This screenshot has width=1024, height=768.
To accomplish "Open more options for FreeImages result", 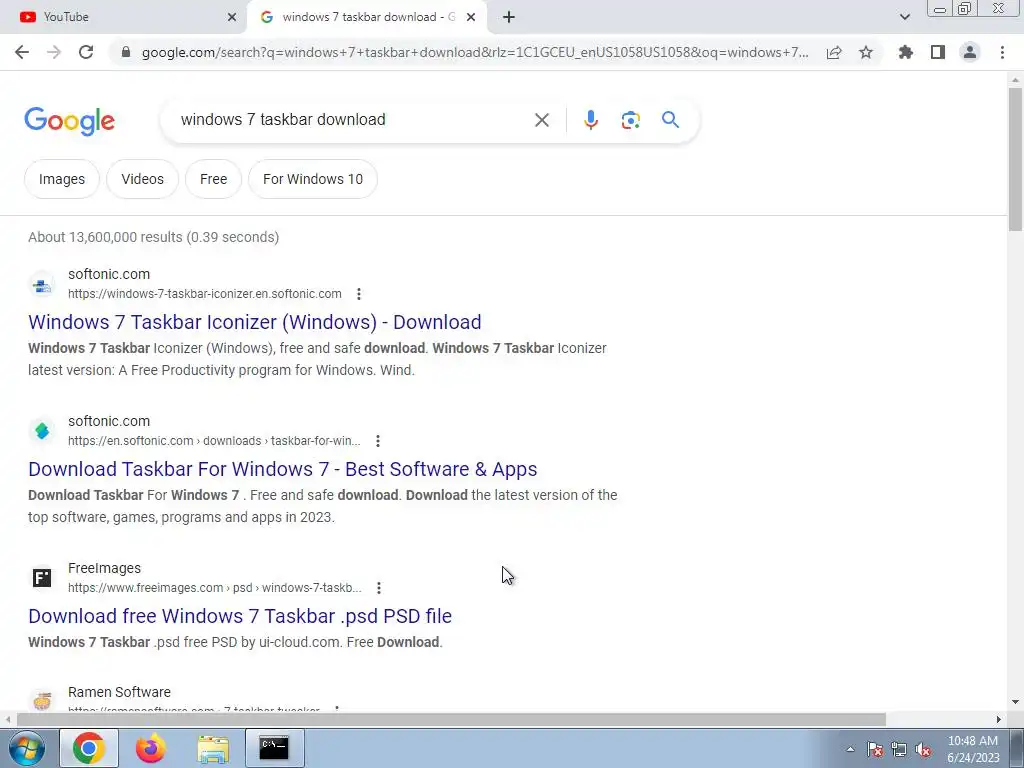I will (379, 588).
